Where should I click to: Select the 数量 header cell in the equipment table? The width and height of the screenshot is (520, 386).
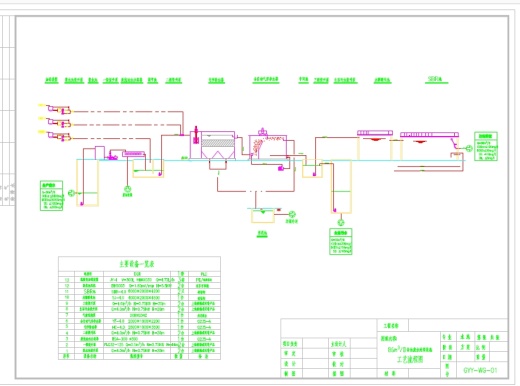(x=180, y=356)
